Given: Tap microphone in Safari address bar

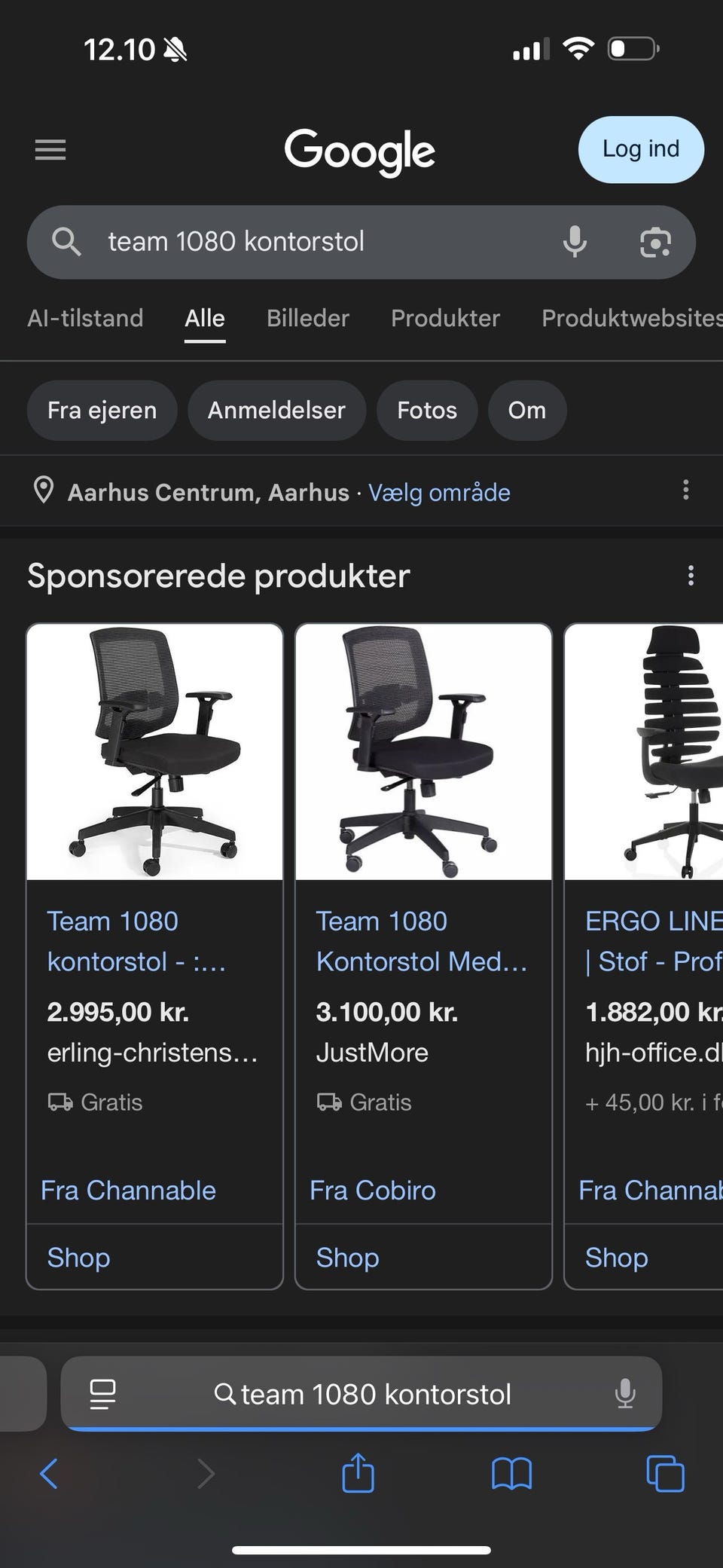Looking at the screenshot, I should click(x=624, y=1394).
